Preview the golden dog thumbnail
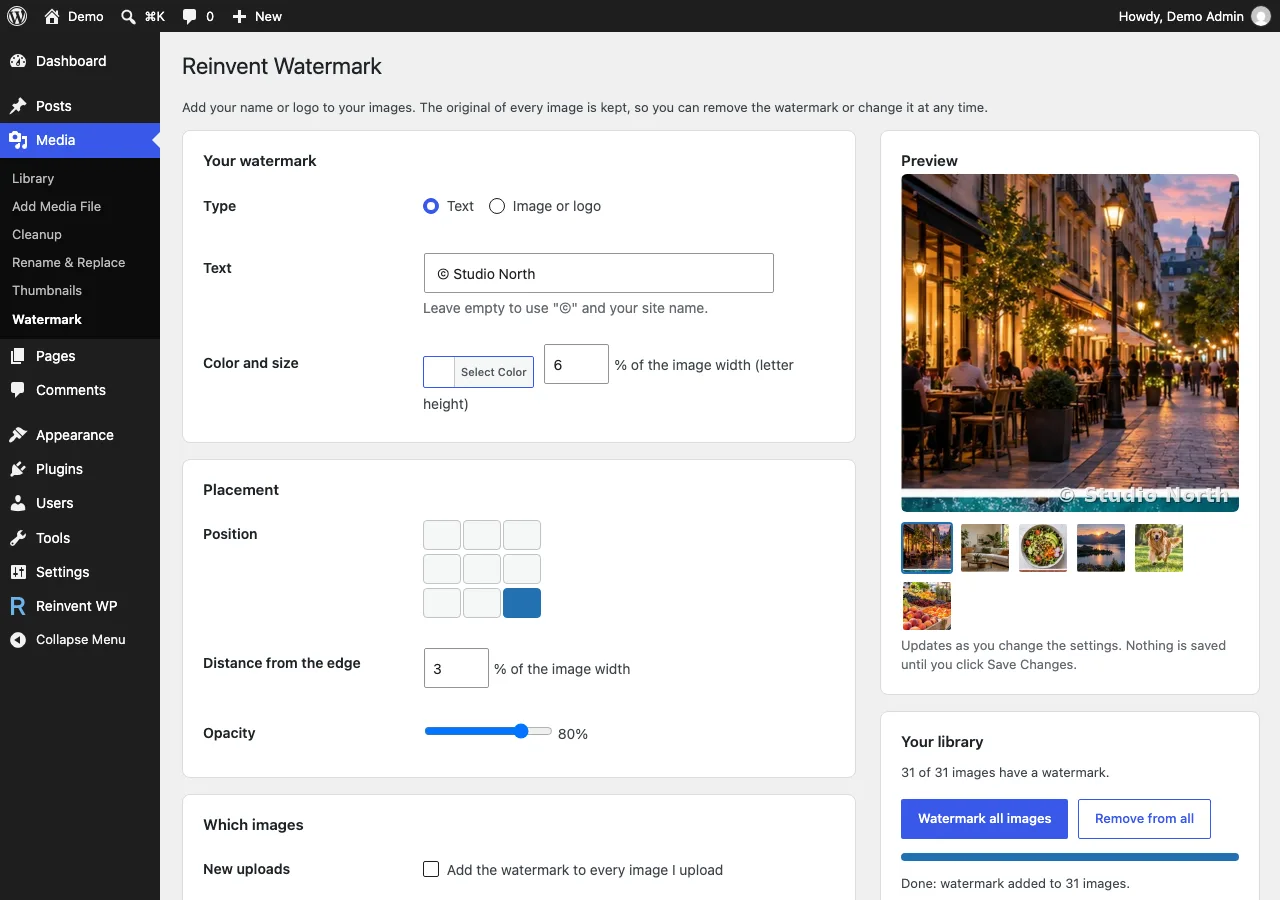 pyautogui.click(x=1159, y=547)
